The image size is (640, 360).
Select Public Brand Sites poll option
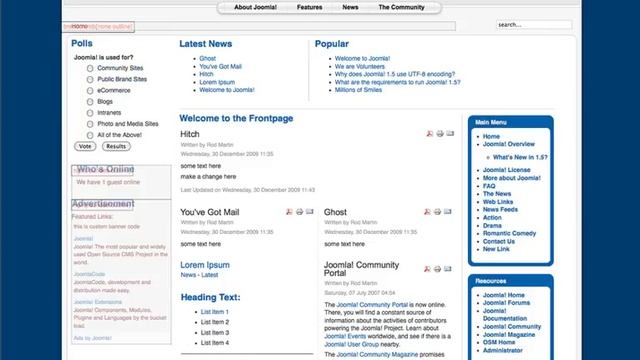click(x=90, y=79)
